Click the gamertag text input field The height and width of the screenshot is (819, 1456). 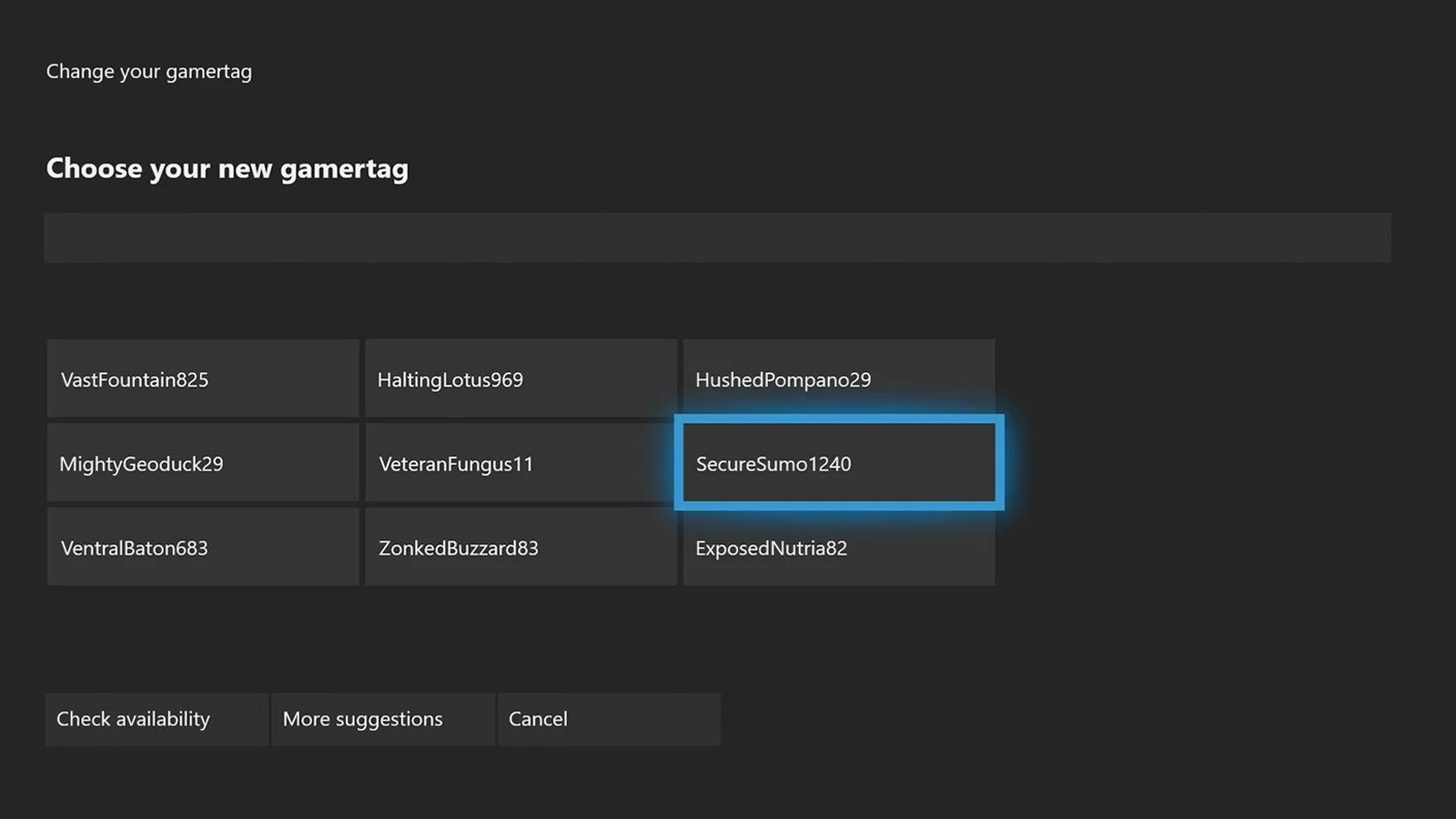tap(719, 237)
